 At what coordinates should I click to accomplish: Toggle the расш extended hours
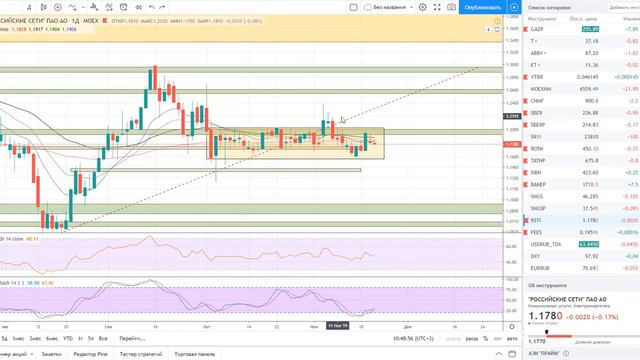coord(472,338)
